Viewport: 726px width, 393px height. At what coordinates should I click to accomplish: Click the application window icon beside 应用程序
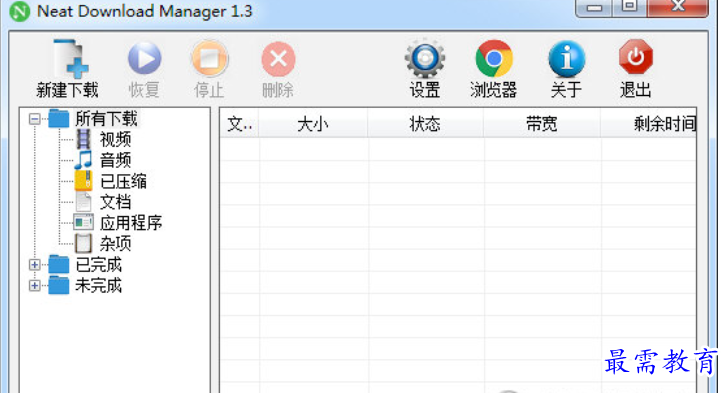point(84,223)
